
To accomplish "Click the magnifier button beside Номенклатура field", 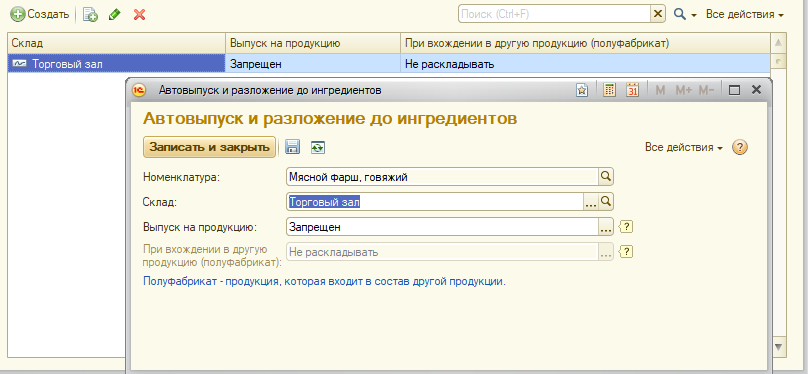I will coord(606,177).
